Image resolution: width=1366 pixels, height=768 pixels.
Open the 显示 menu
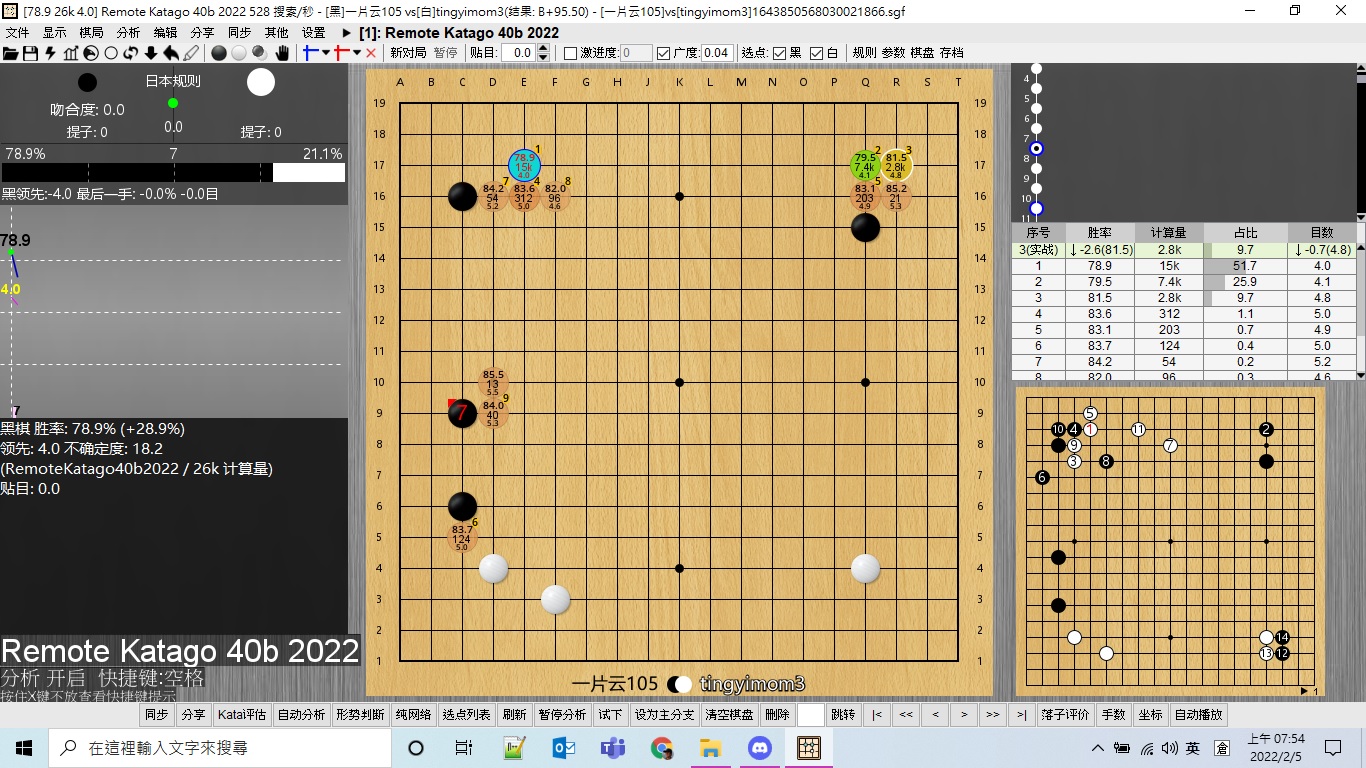pos(54,32)
